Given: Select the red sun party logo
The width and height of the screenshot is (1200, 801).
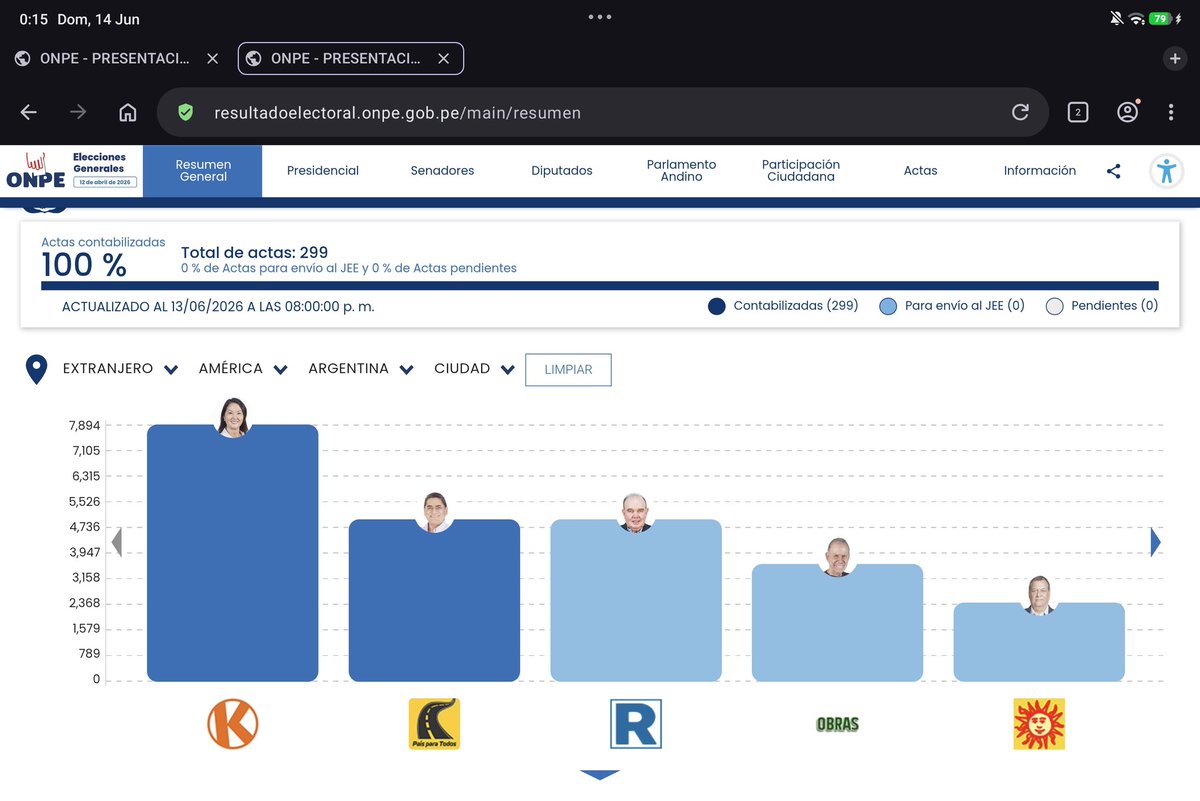Looking at the screenshot, I should [1039, 724].
